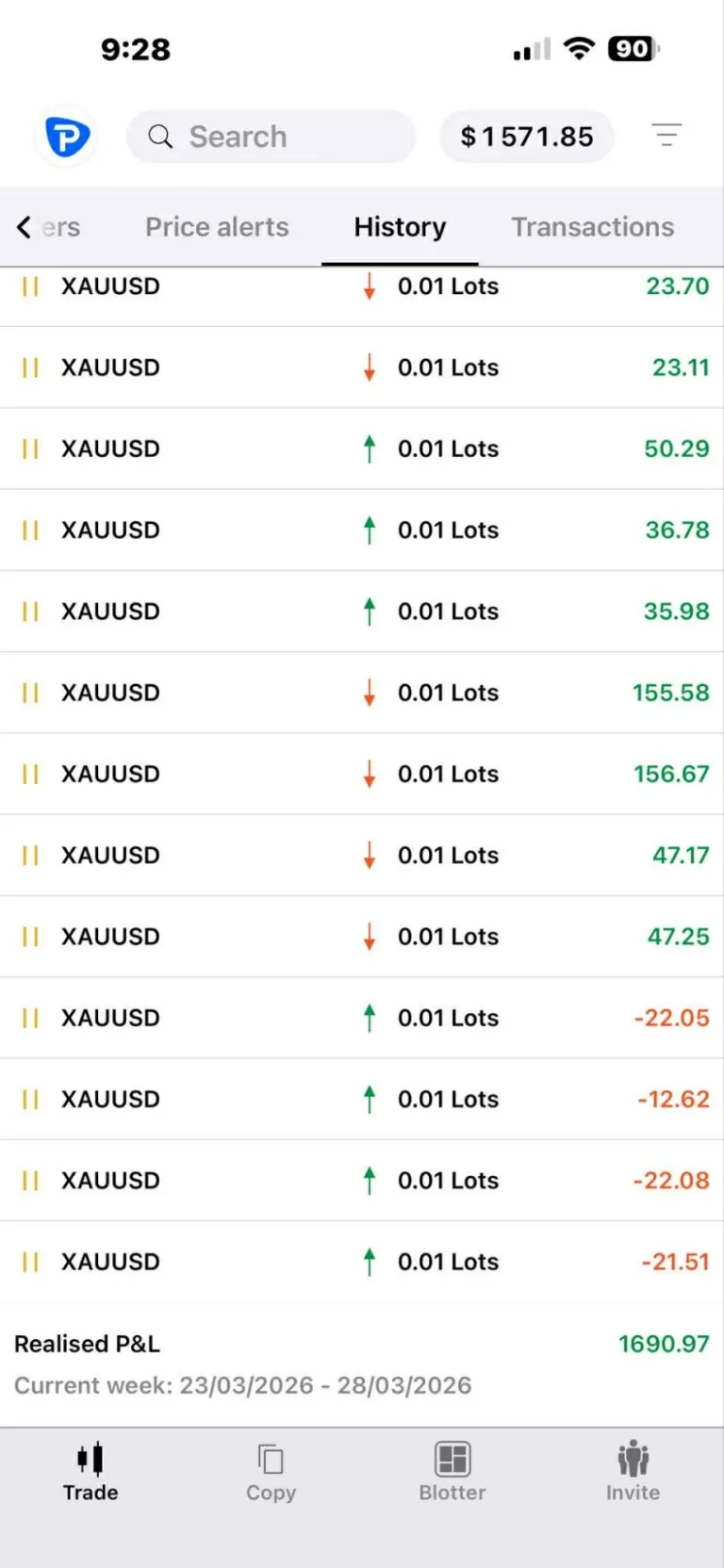Viewport: 724px width, 1568px height.
Task: Go back with the left chevron
Action: click(25, 227)
